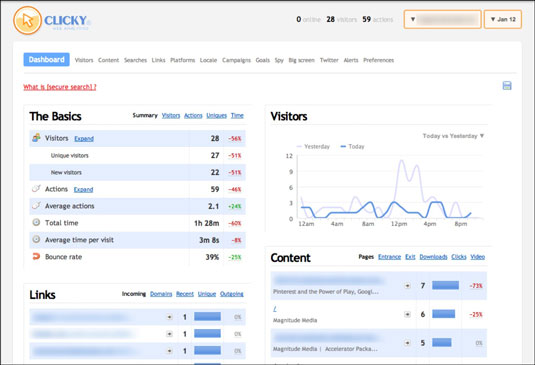The width and height of the screenshot is (535, 365).
Task: Click the small arrow icon in Accelerator Package row
Action: pyautogui.click(x=407, y=343)
